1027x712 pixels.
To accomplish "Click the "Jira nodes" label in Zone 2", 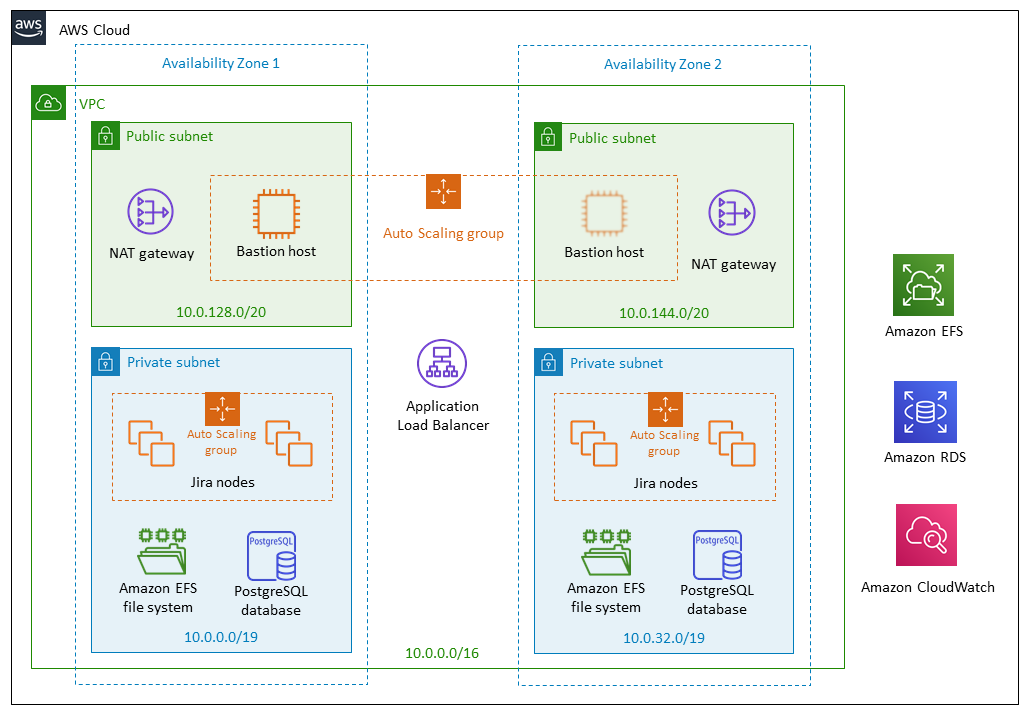I will (x=665, y=483).
